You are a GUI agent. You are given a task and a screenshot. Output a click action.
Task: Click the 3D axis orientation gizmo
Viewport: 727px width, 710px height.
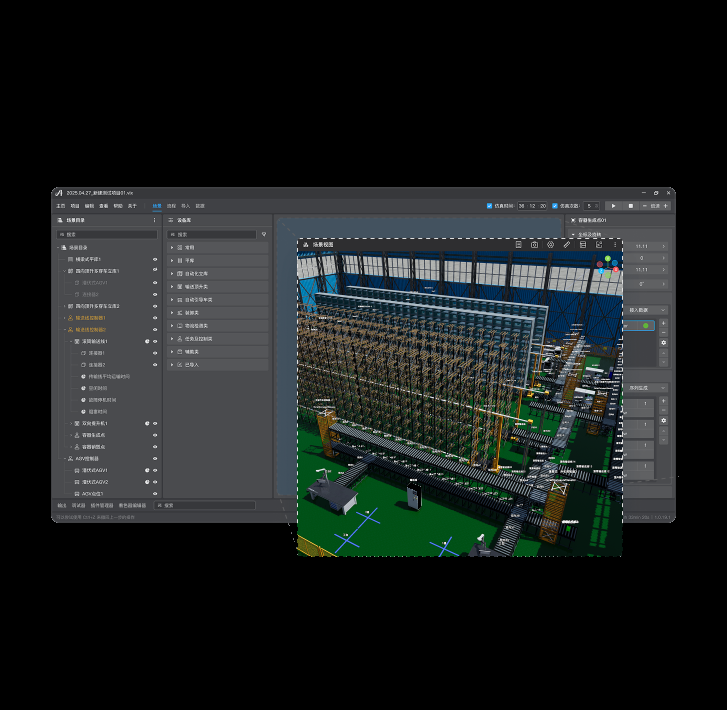coord(608,266)
